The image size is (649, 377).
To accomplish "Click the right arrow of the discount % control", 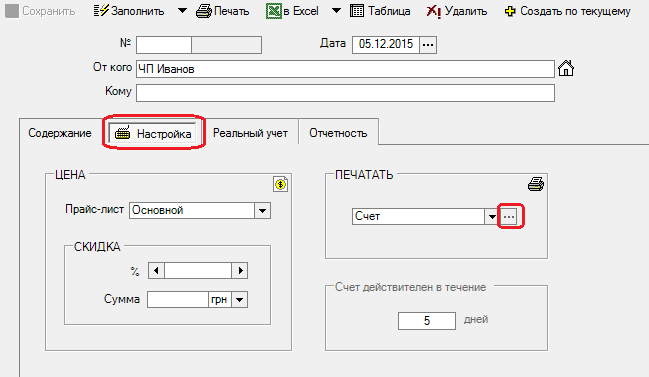I will [240, 271].
